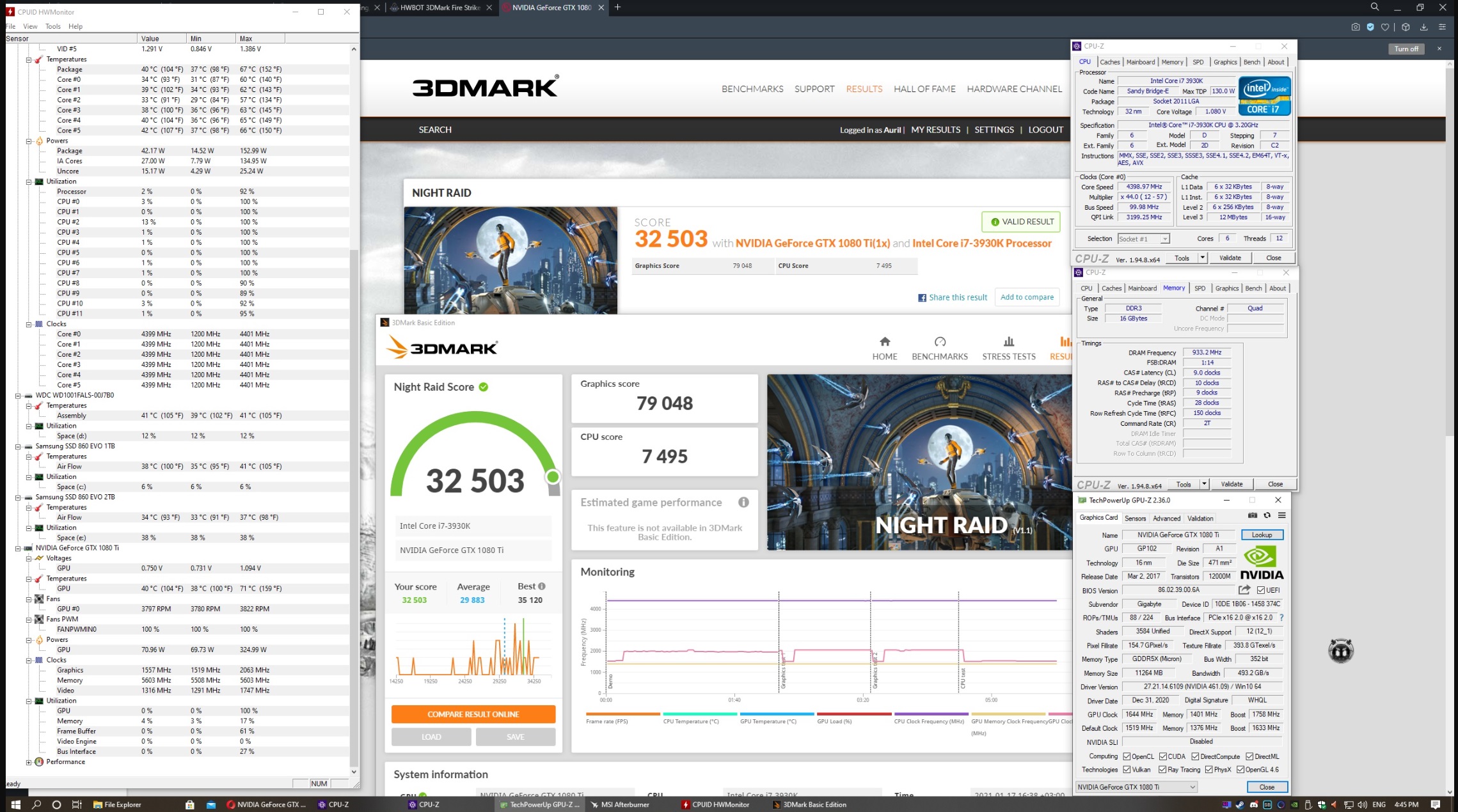Open HWMonitor View menu
Viewport: 1458px width, 812px height.
coord(30,26)
